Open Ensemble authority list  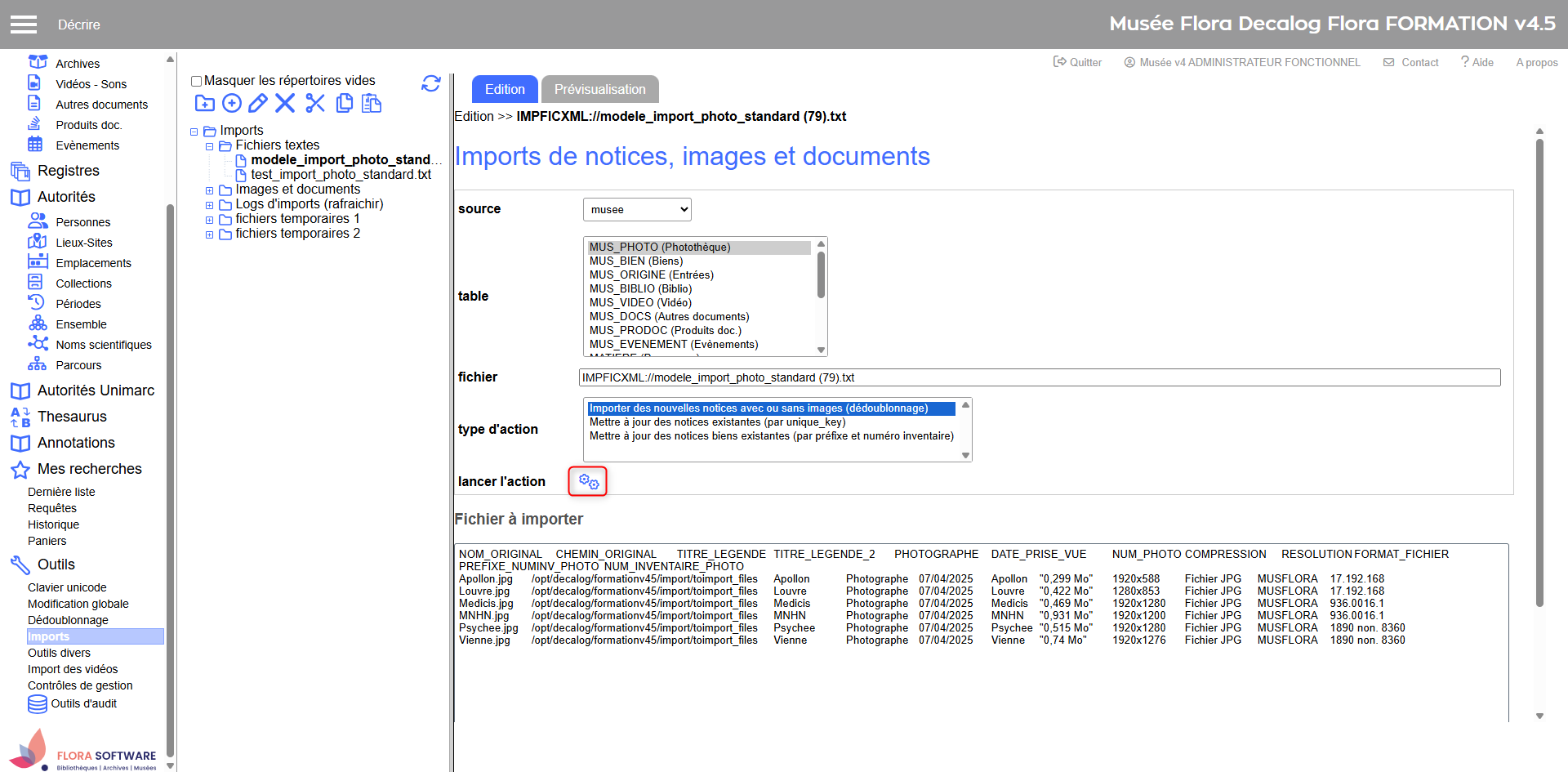pyautogui.click(x=81, y=324)
